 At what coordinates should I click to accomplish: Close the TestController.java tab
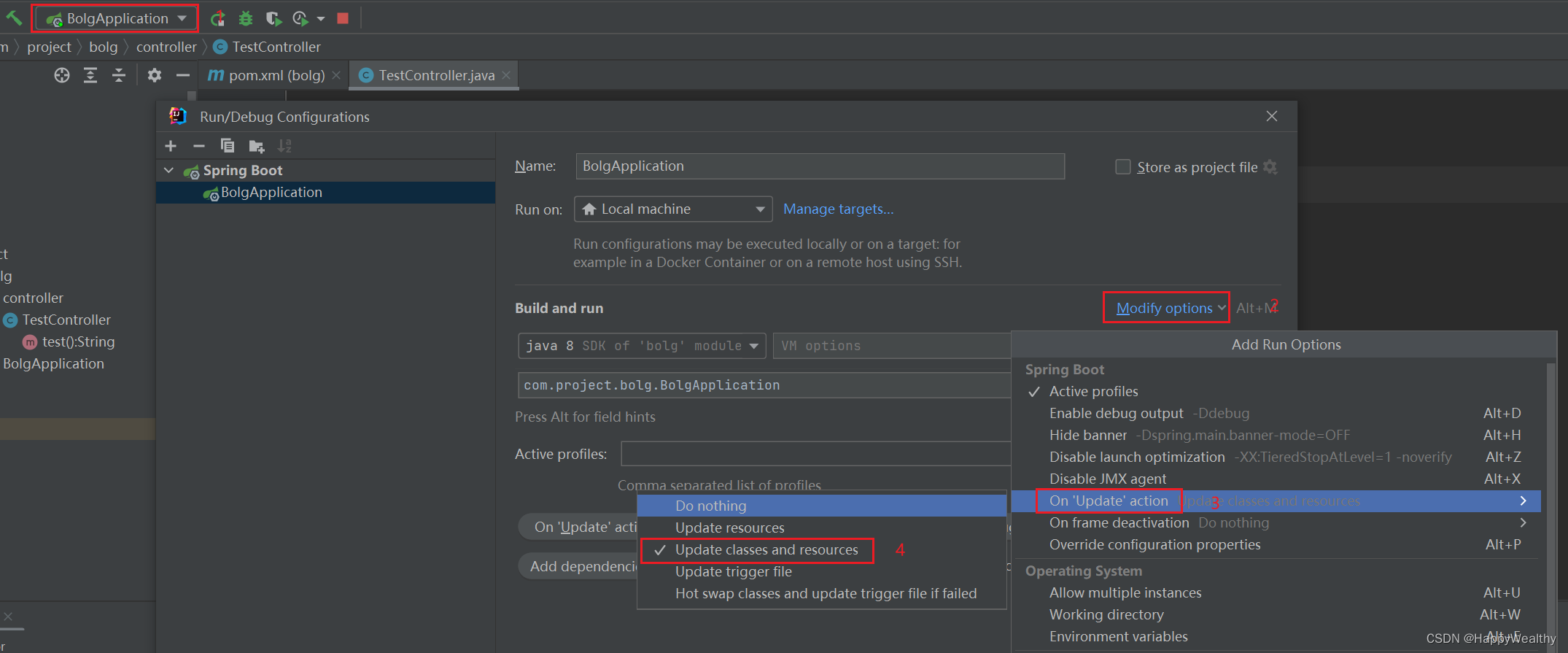(x=506, y=75)
